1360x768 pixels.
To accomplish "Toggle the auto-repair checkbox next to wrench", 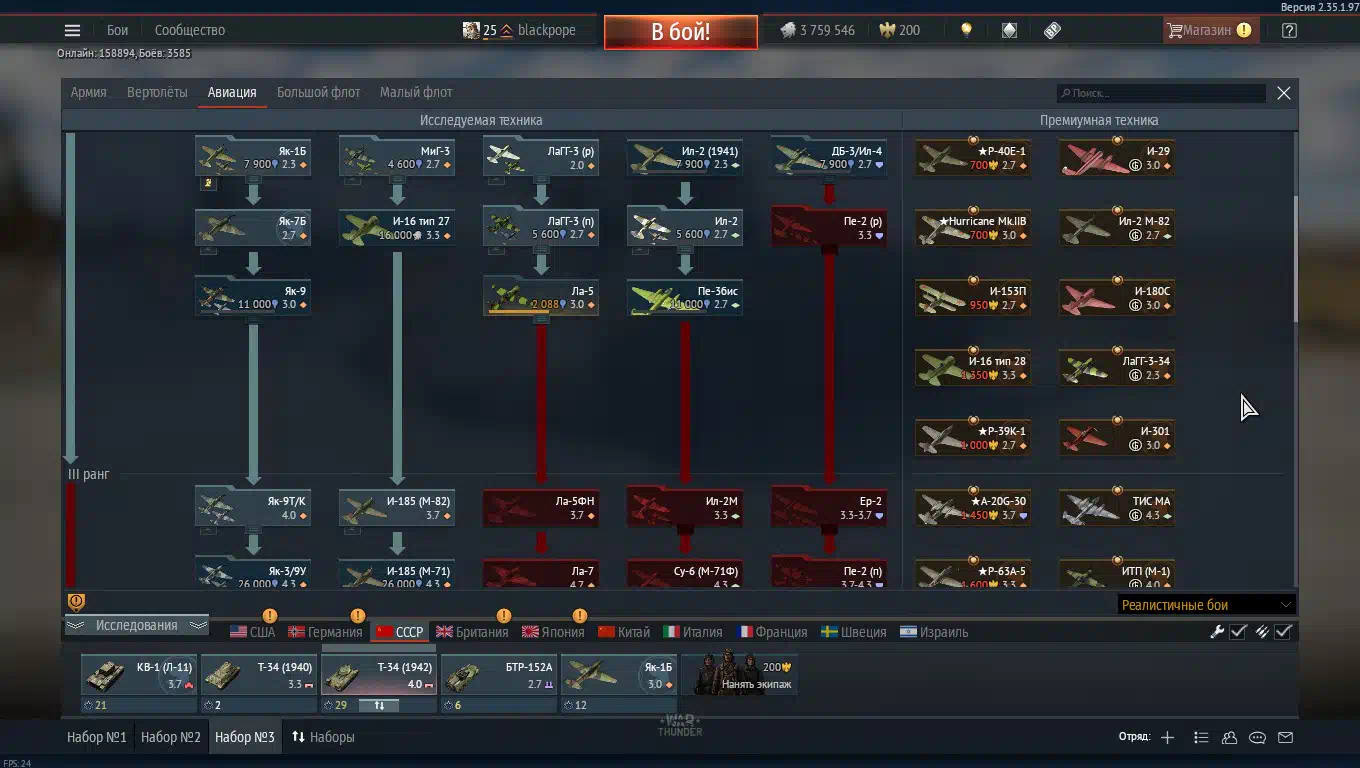I will tap(1238, 631).
